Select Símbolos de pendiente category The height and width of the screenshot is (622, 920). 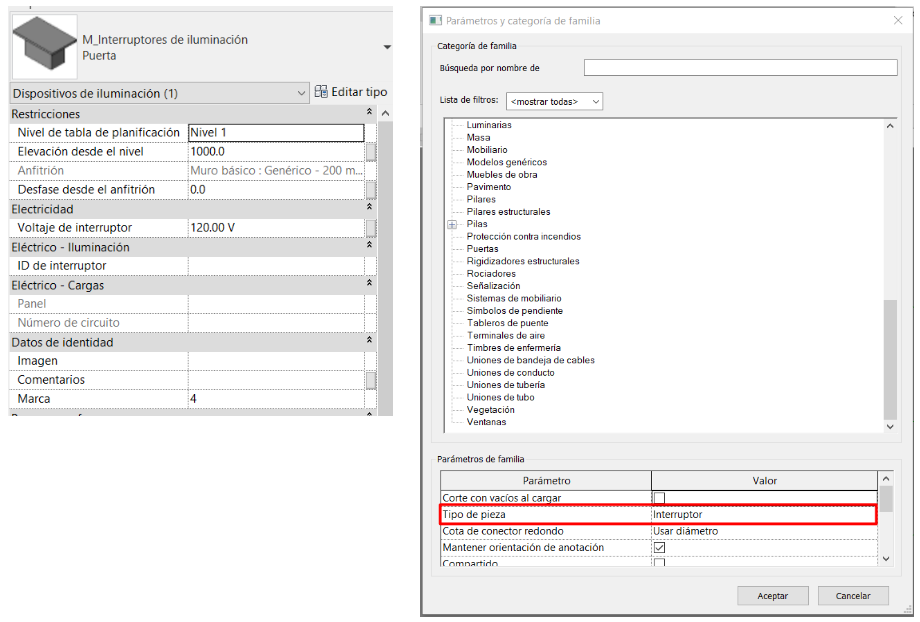click(515, 310)
